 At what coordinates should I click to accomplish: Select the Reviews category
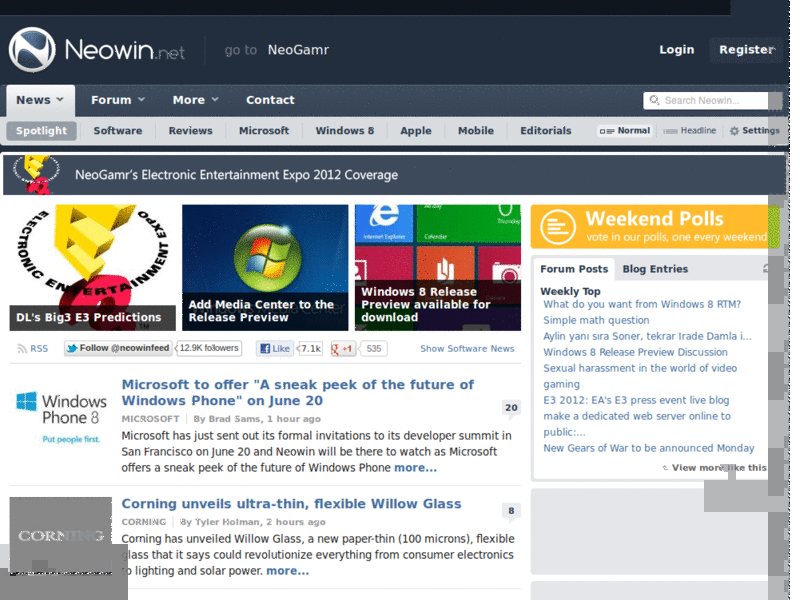(x=190, y=131)
